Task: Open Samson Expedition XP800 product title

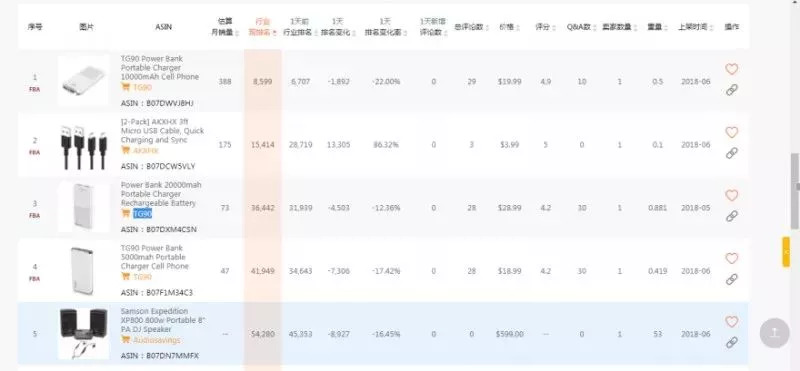Action: [x=163, y=320]
